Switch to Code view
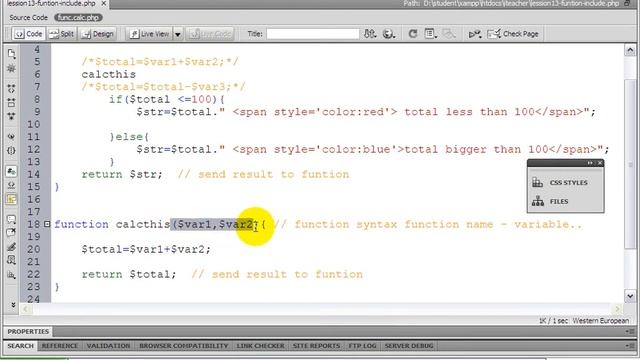The height and width of the screenshot is (360, 640). 28,34
